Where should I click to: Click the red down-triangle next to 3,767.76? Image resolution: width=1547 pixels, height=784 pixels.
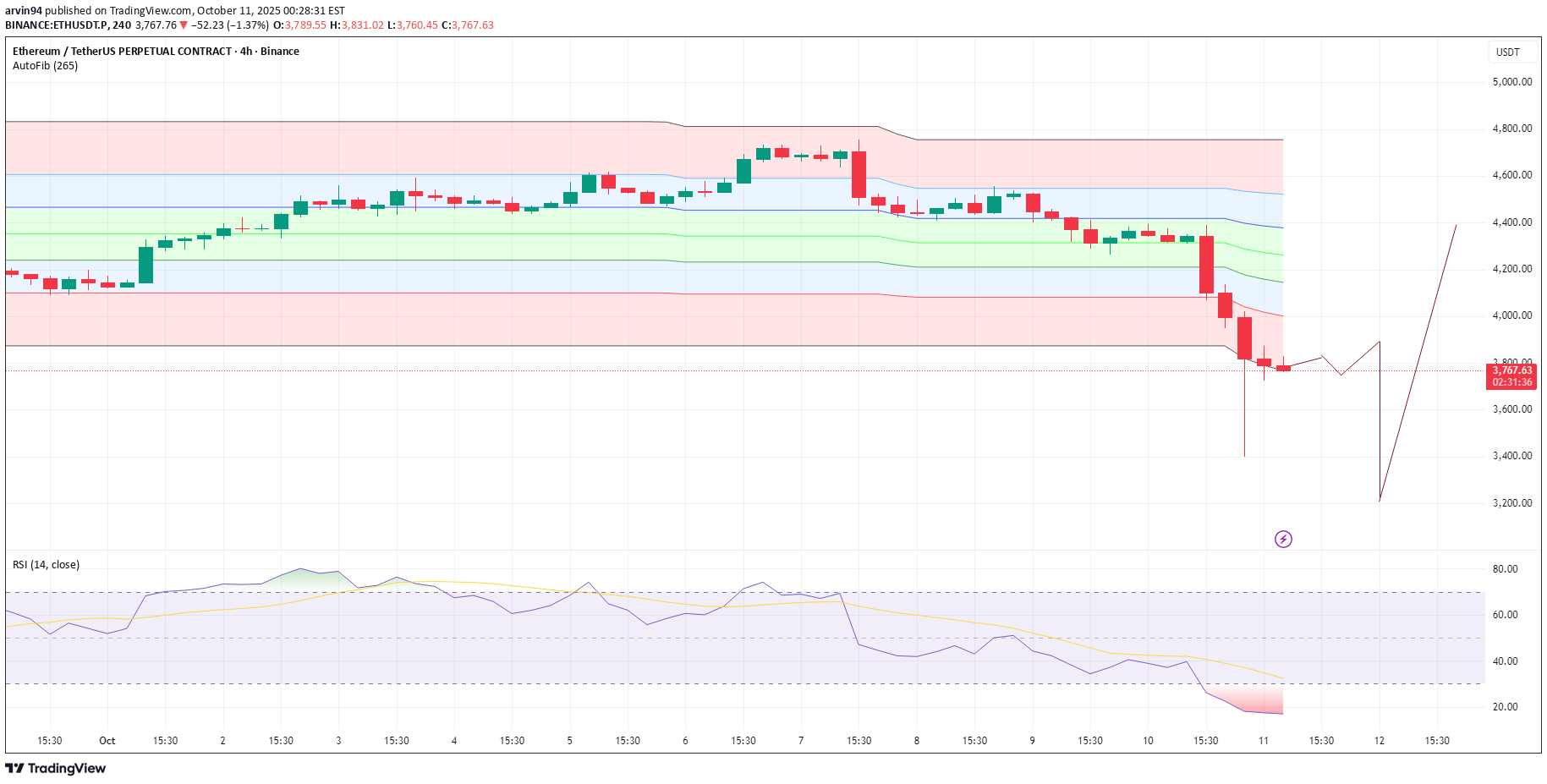point(184,25)
